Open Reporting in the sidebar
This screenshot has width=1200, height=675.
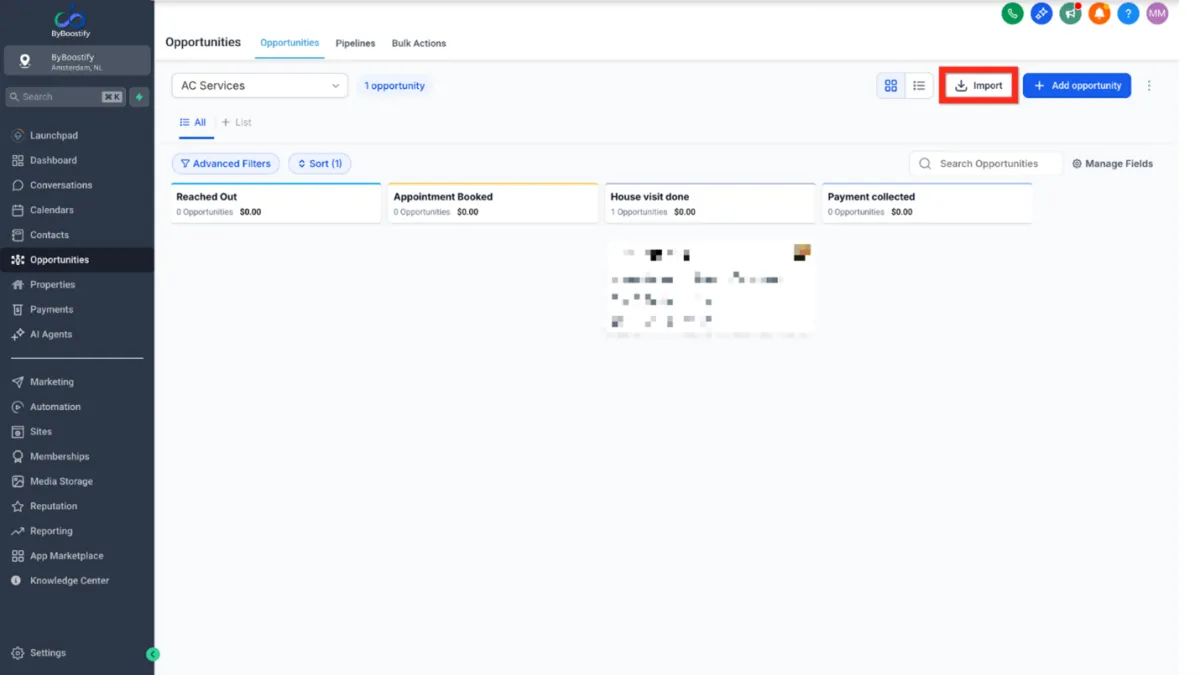(x=77, y=531)
